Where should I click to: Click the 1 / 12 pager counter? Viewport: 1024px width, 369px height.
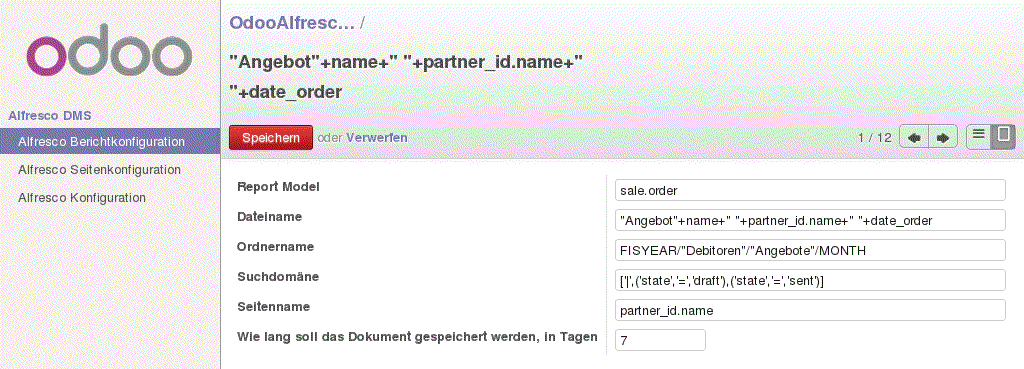click(874, 138)
